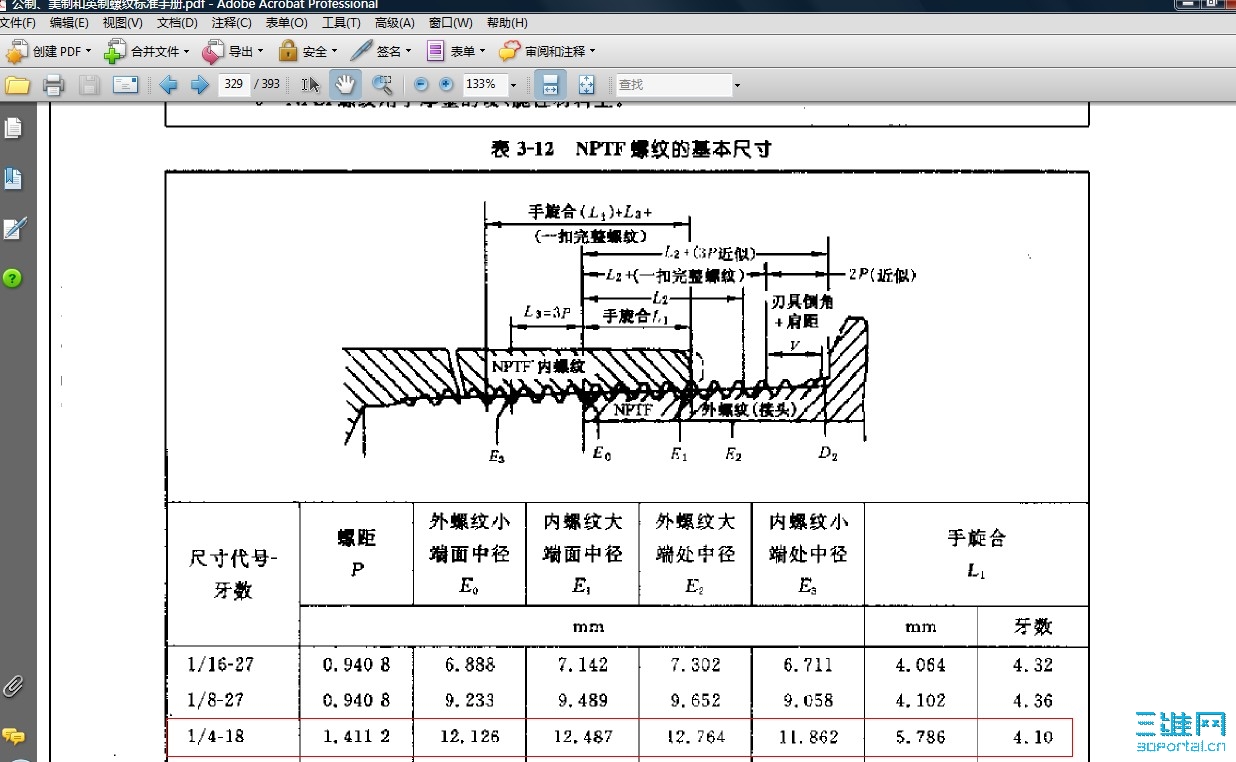Click the 1.411 2 pitch value

pyautogui.click(x=356, y=737)
